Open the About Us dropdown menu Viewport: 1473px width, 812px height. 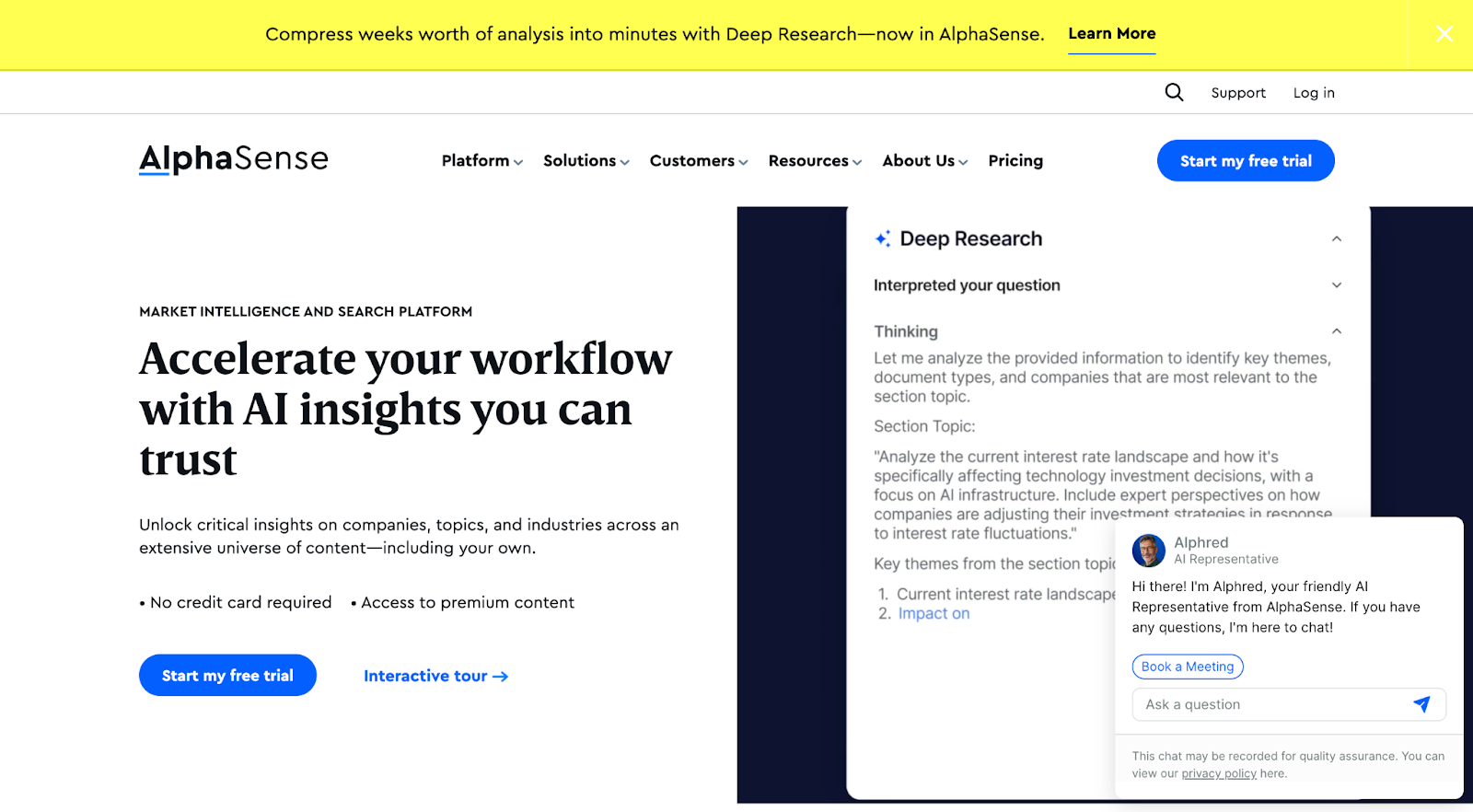tap(925, 161)
